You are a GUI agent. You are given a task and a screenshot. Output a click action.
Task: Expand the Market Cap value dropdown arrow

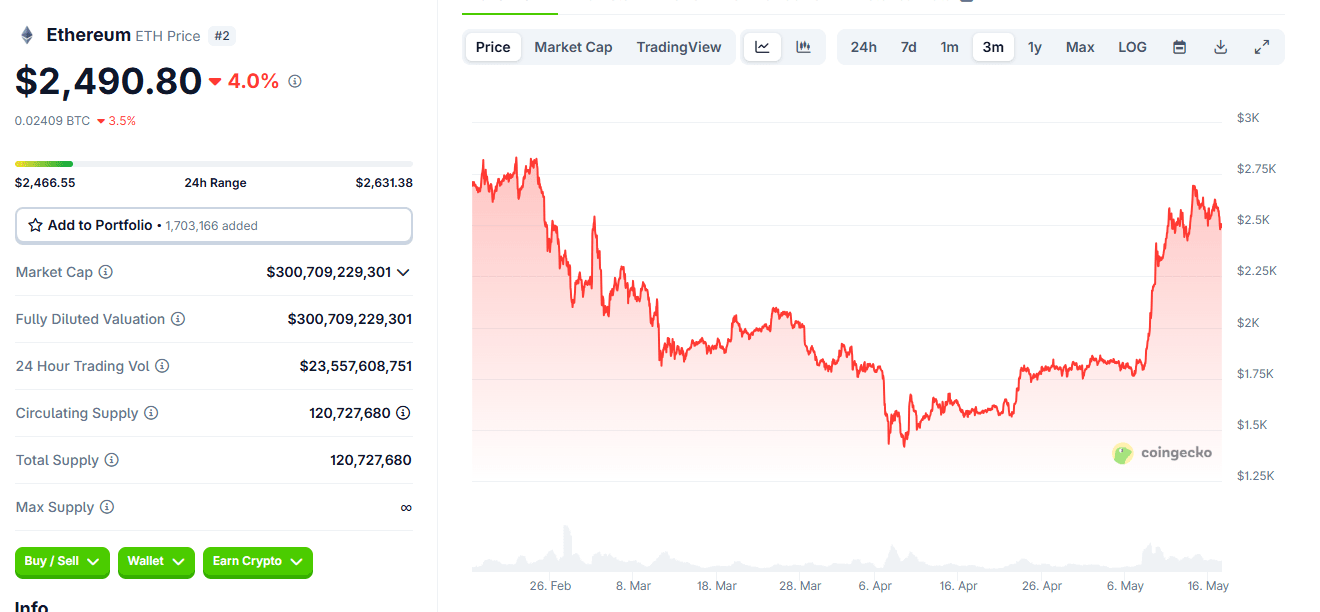pos(404,272)
